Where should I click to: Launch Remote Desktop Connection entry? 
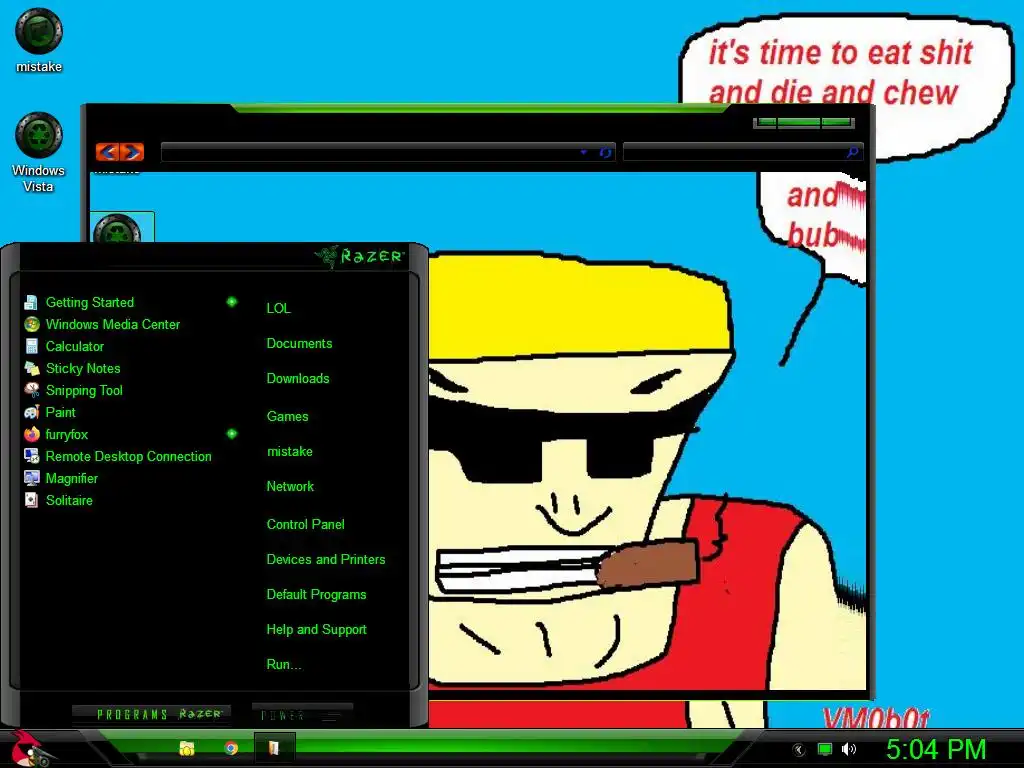tap(128, 456)
